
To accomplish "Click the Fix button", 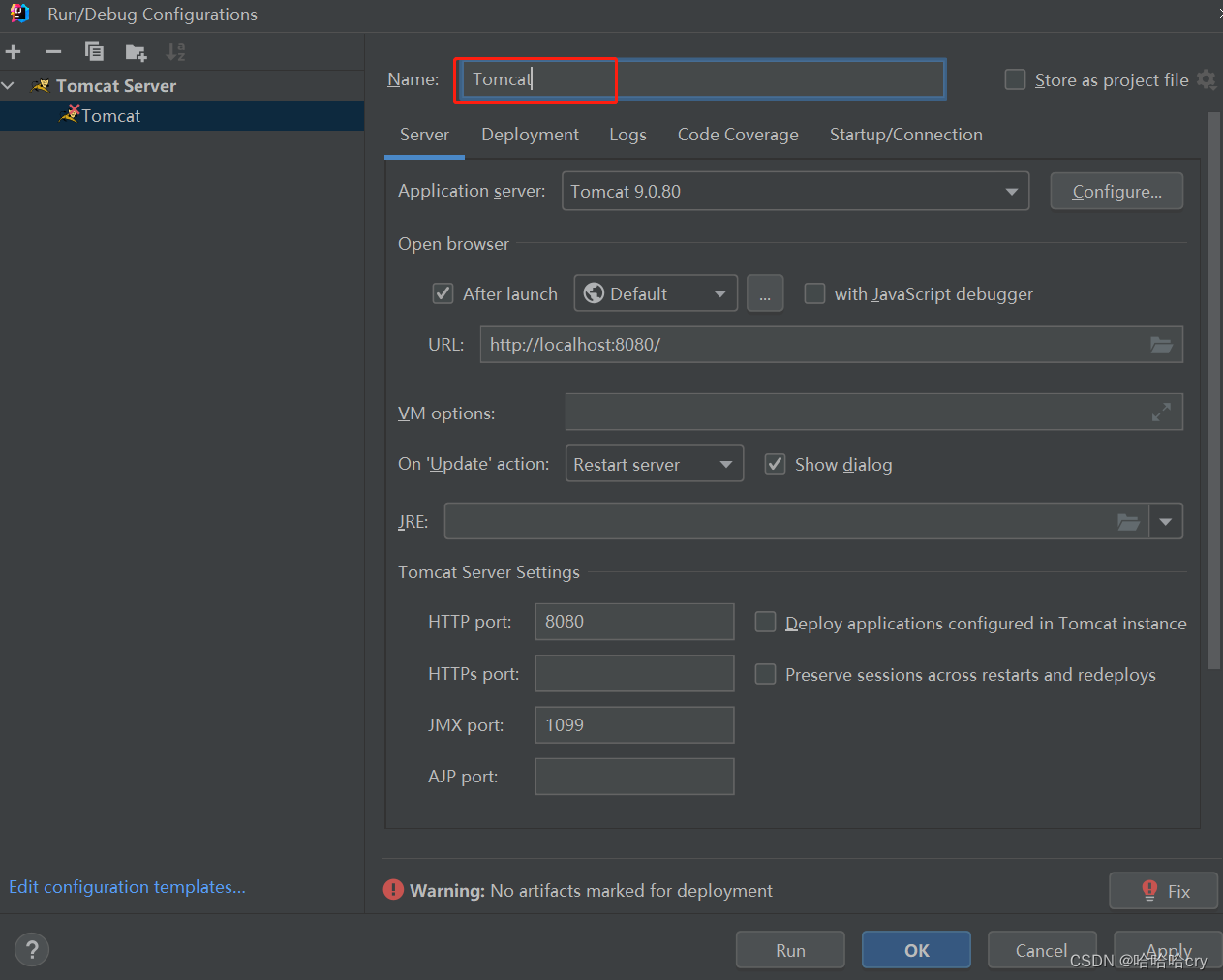I will pyautogui.click(x=1163, y=891).
